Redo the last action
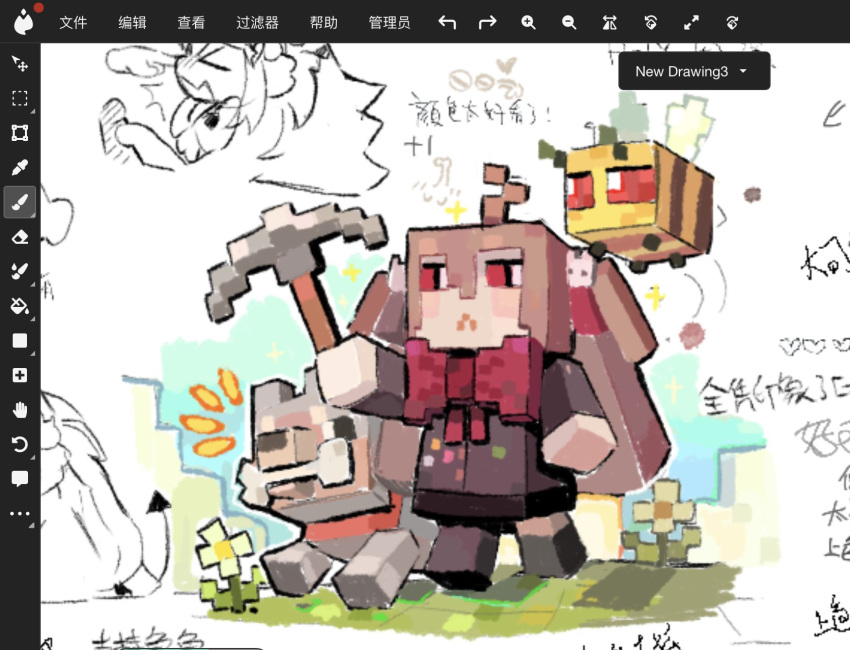Image resolution: width=850 pixels, height=650 pixels. point(487,22)
